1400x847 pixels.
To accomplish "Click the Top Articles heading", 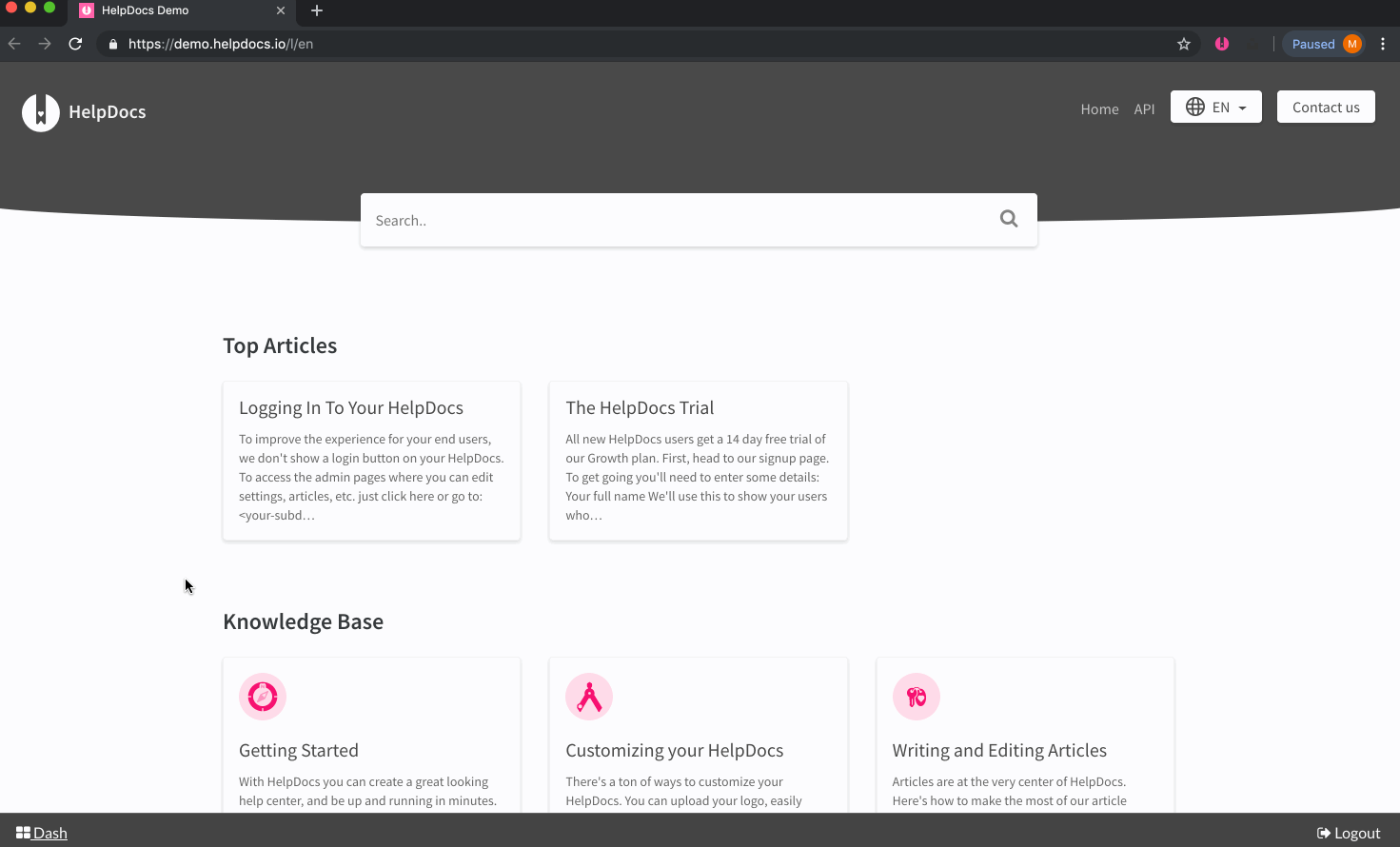I will [x=280, y=345].
